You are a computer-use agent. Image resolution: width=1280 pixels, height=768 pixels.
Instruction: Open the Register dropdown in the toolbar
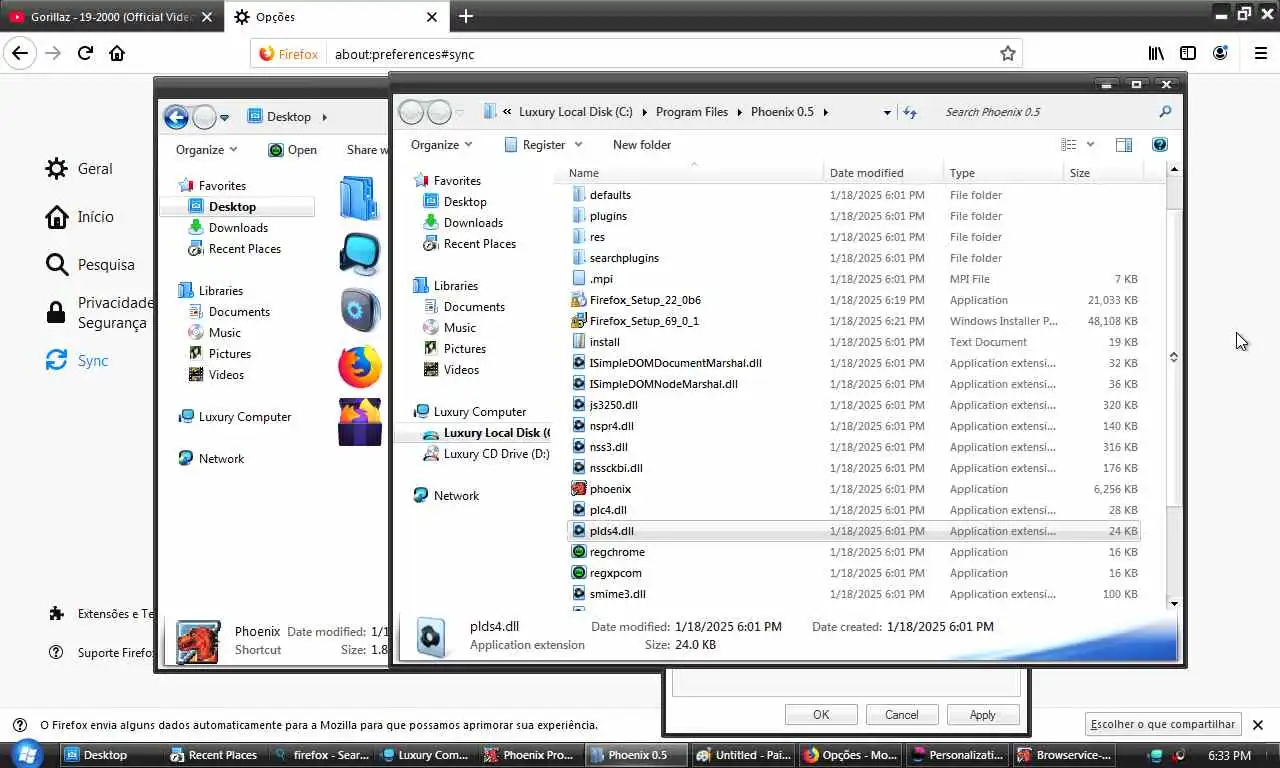click(x=542, y=144)
